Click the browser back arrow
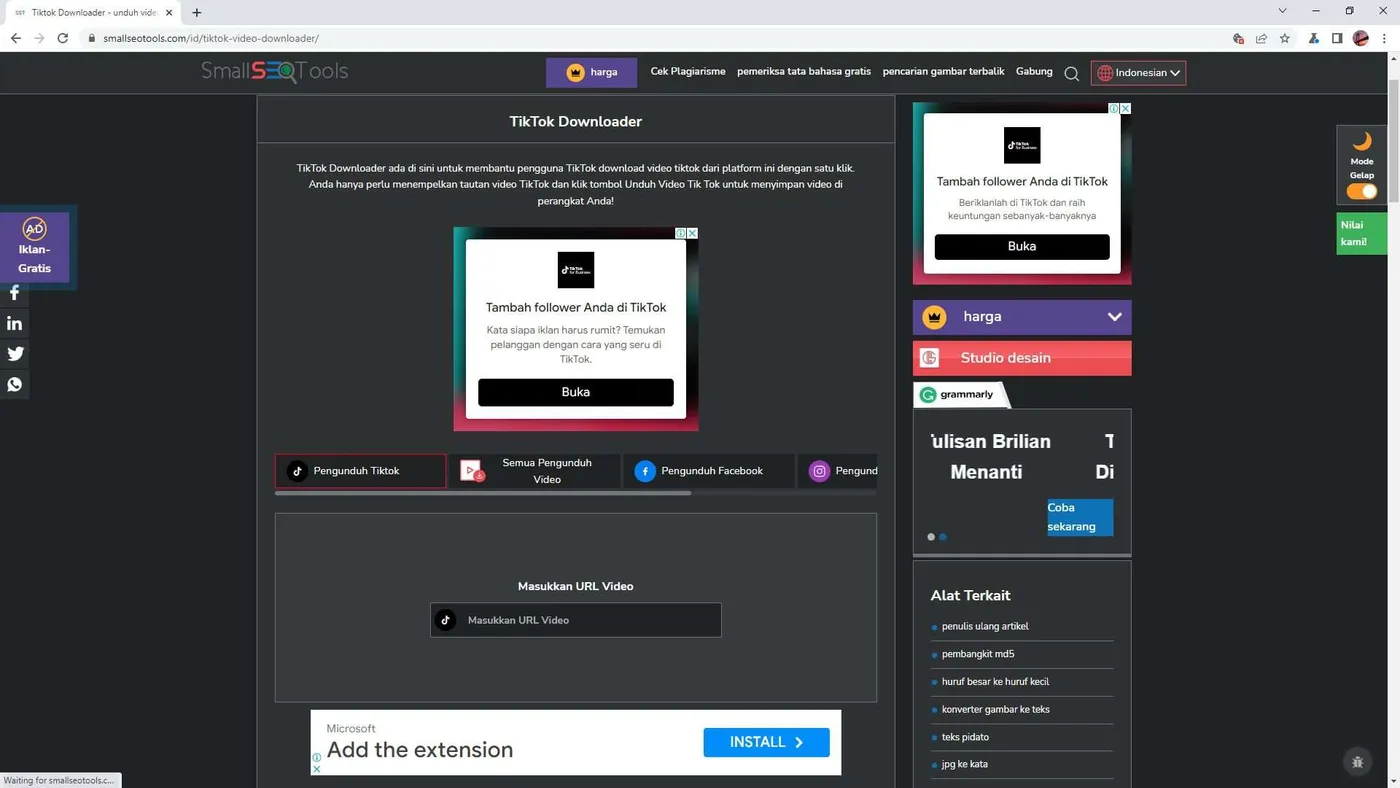This screenshot has height=788, width=1400. coord(15,38)
